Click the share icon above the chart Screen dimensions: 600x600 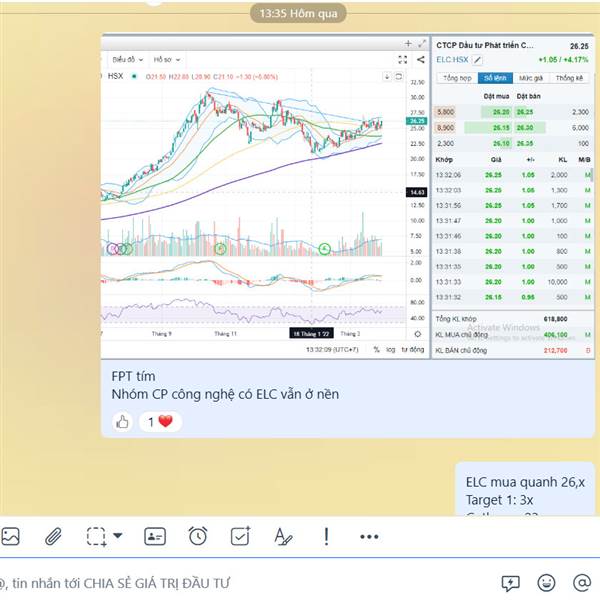click(421, 59)
